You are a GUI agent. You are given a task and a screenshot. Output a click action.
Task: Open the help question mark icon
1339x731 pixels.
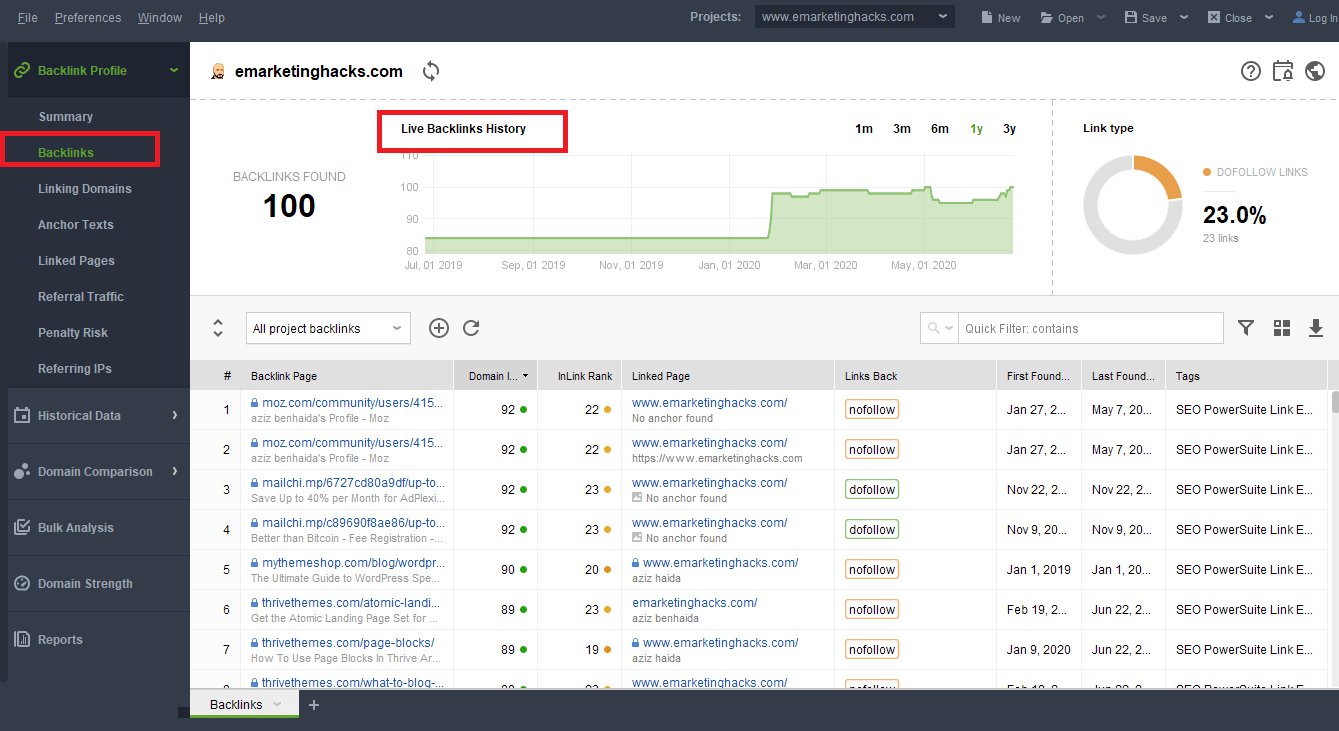point(1251,71)
